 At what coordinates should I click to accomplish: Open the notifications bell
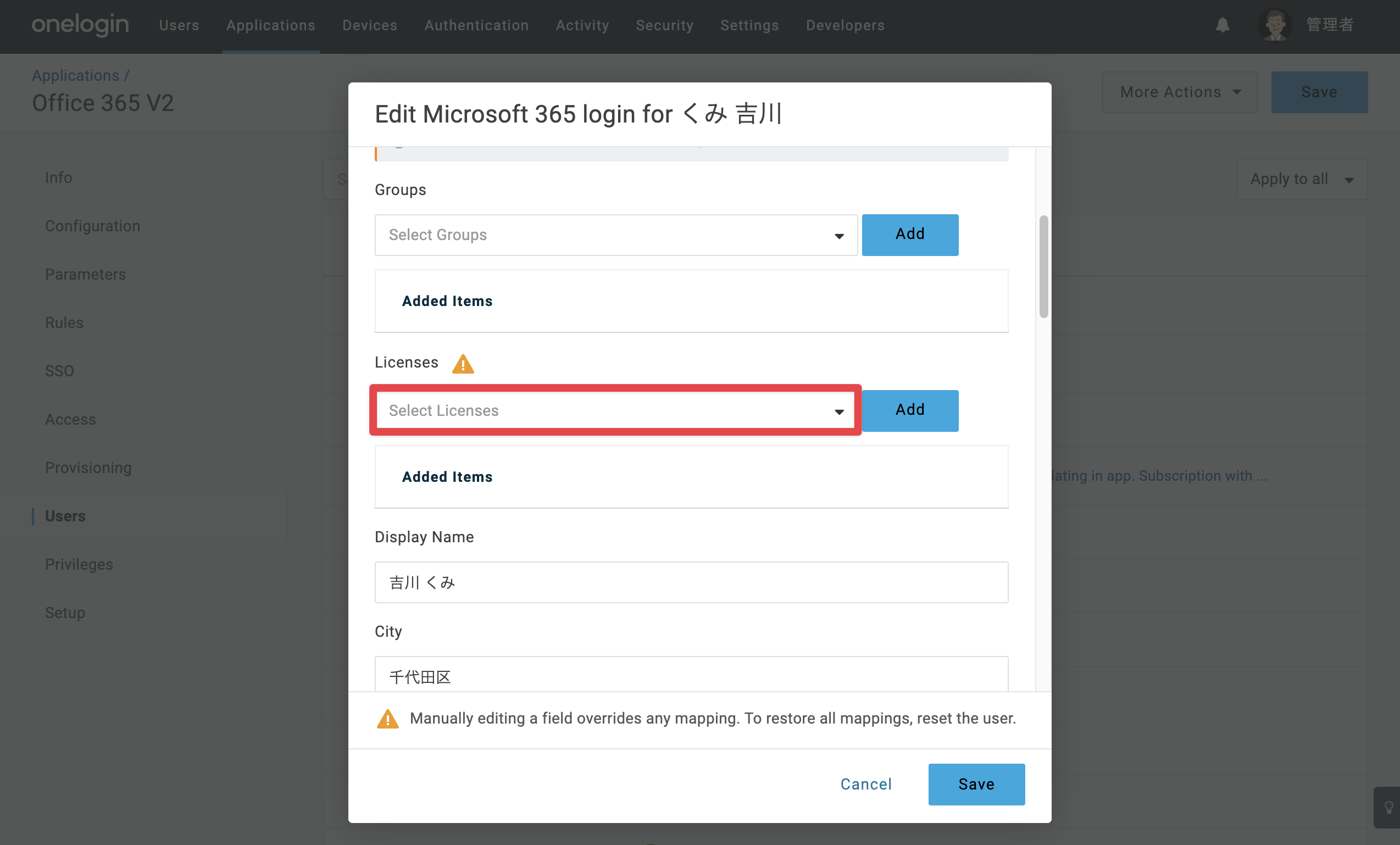[1223, 25]
